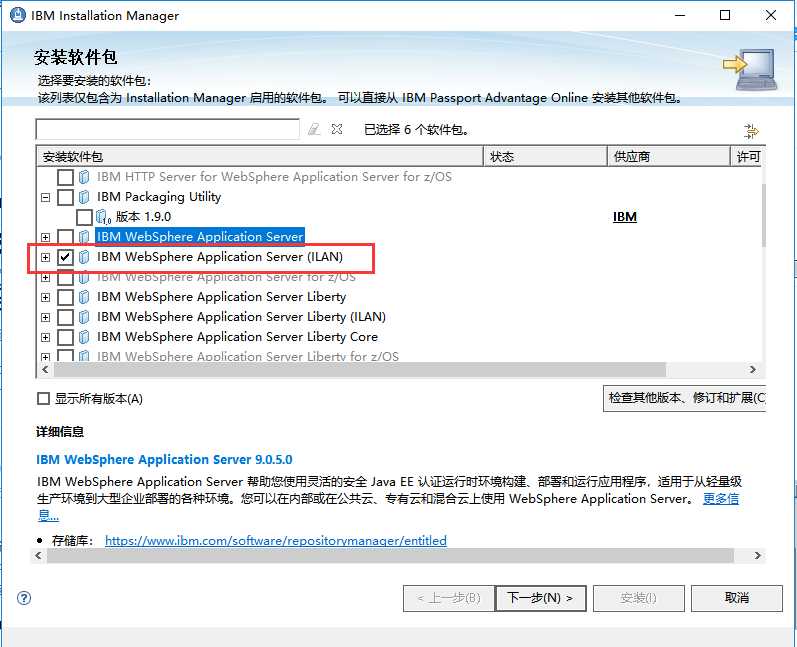Check the IBM Packaging Utility checkbox
The width and height of the screenshot is (797, 647).
click(65, 197)
